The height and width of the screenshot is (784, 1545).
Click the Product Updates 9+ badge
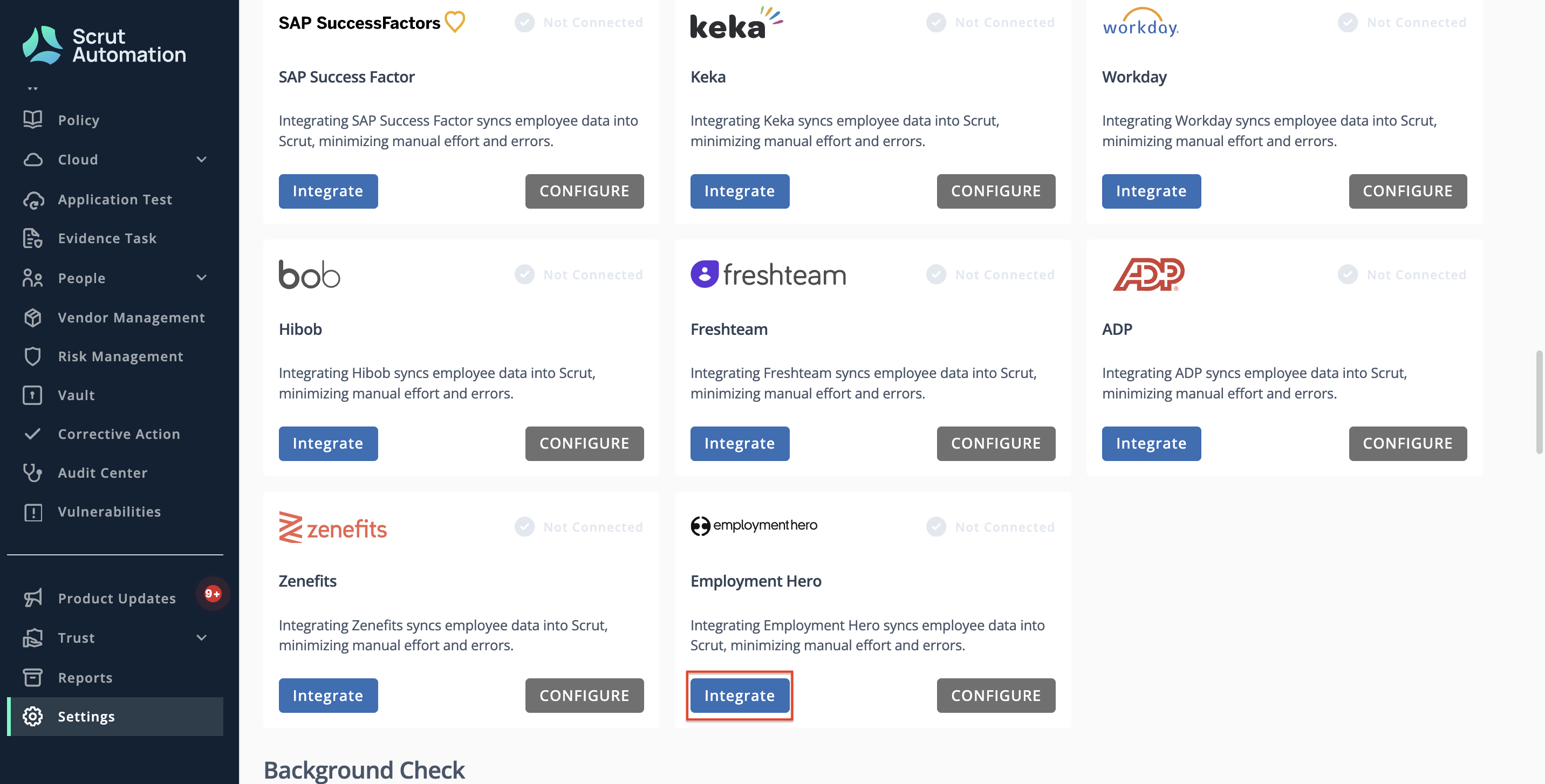coord(213,594)
